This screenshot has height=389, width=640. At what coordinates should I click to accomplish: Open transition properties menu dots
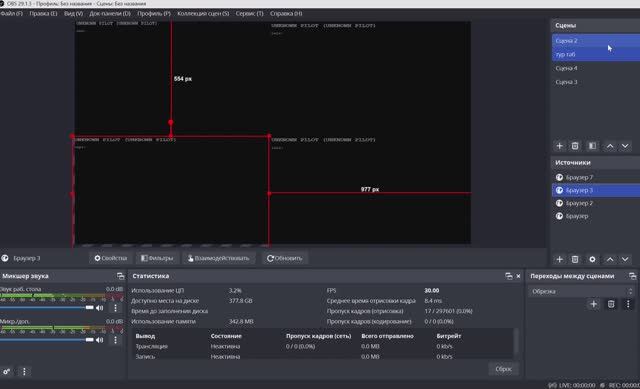coord(628,304)
